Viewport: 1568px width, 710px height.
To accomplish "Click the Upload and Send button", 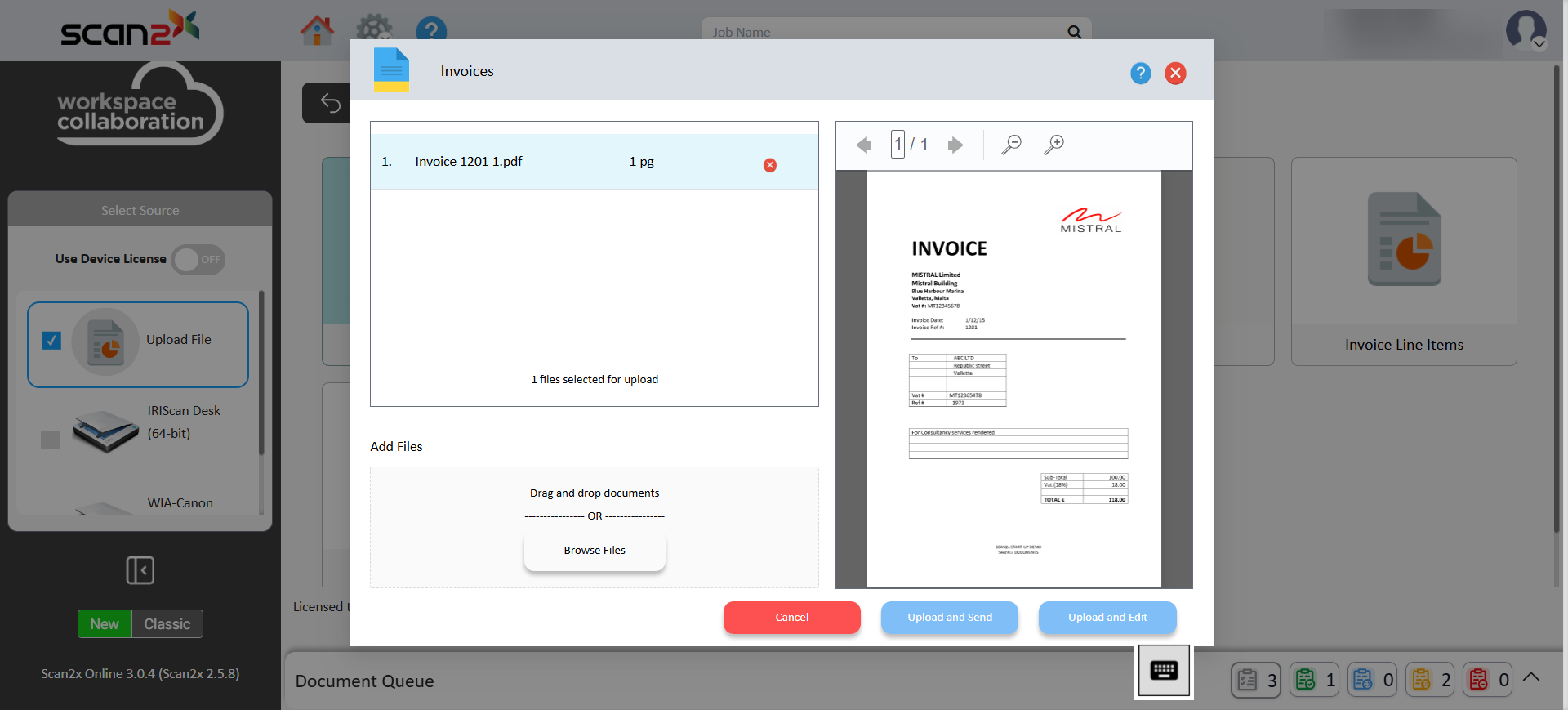I will pos(949,618).
